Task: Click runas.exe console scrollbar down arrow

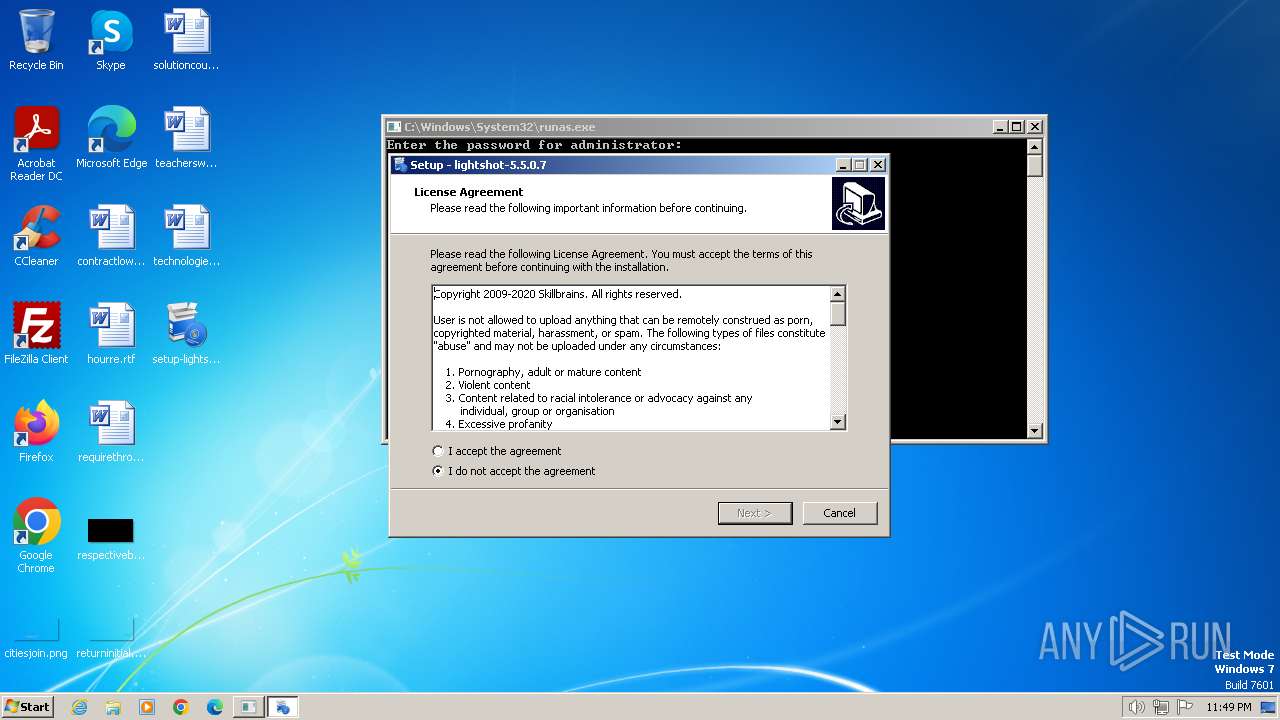Action: pos(1035,431)
